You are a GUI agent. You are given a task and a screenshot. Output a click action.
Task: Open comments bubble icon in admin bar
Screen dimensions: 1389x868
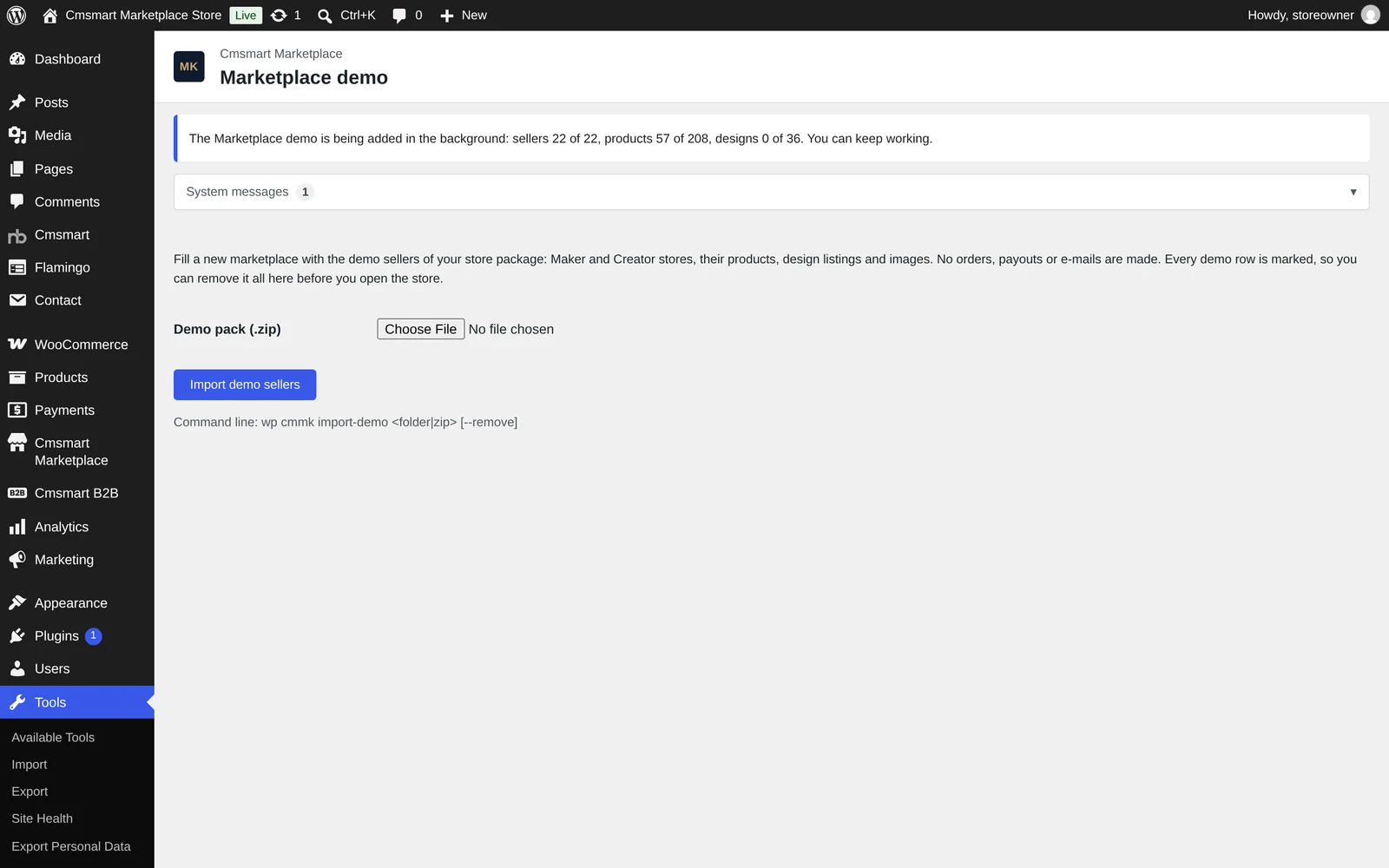399,16
